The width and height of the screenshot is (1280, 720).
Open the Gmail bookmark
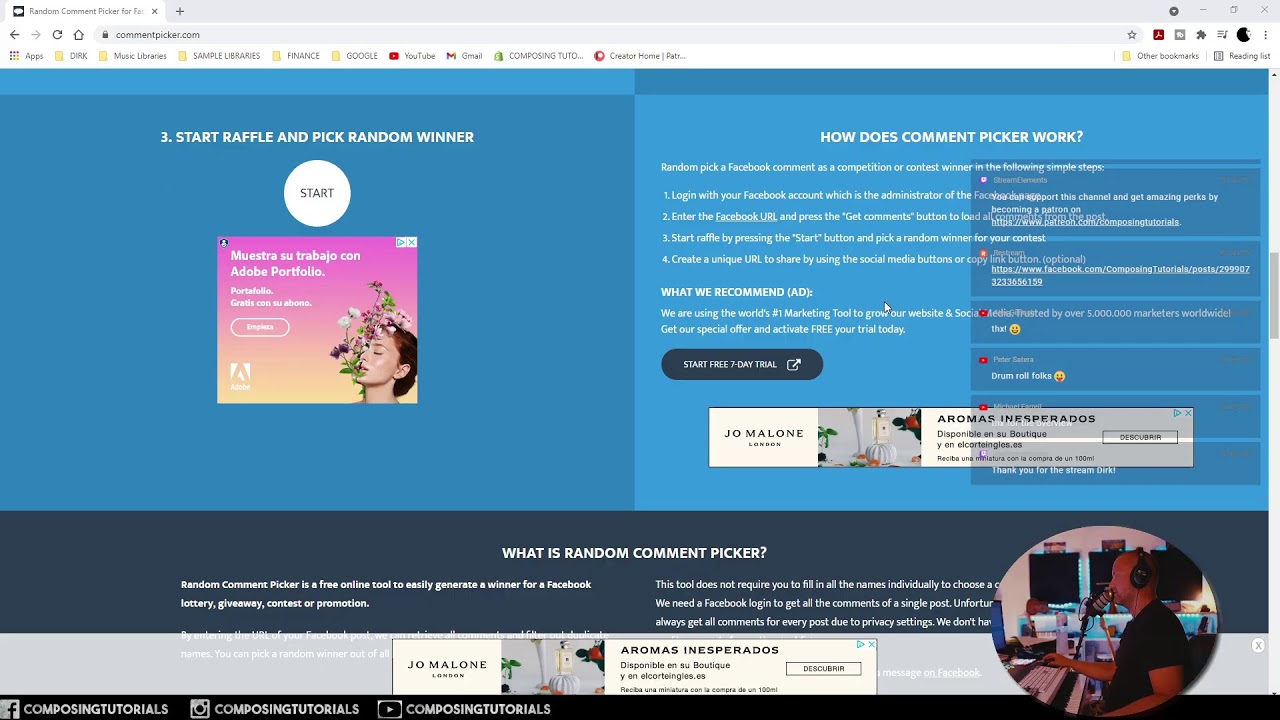tap(464, 56)
